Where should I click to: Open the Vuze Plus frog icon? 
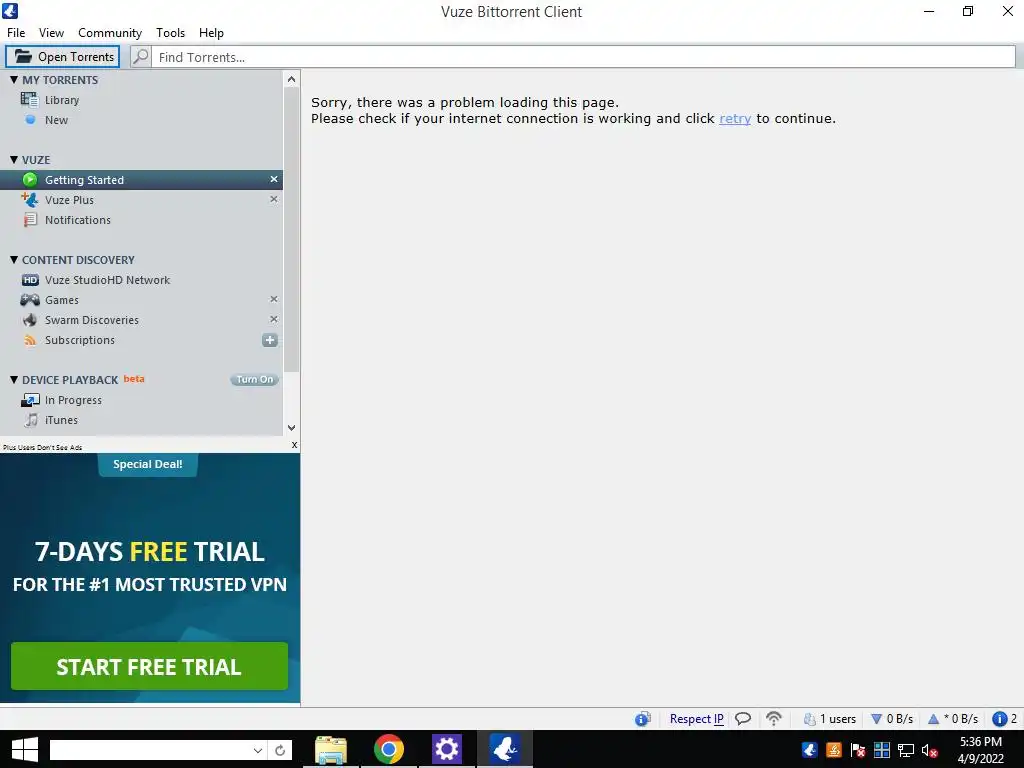(30, 200)
